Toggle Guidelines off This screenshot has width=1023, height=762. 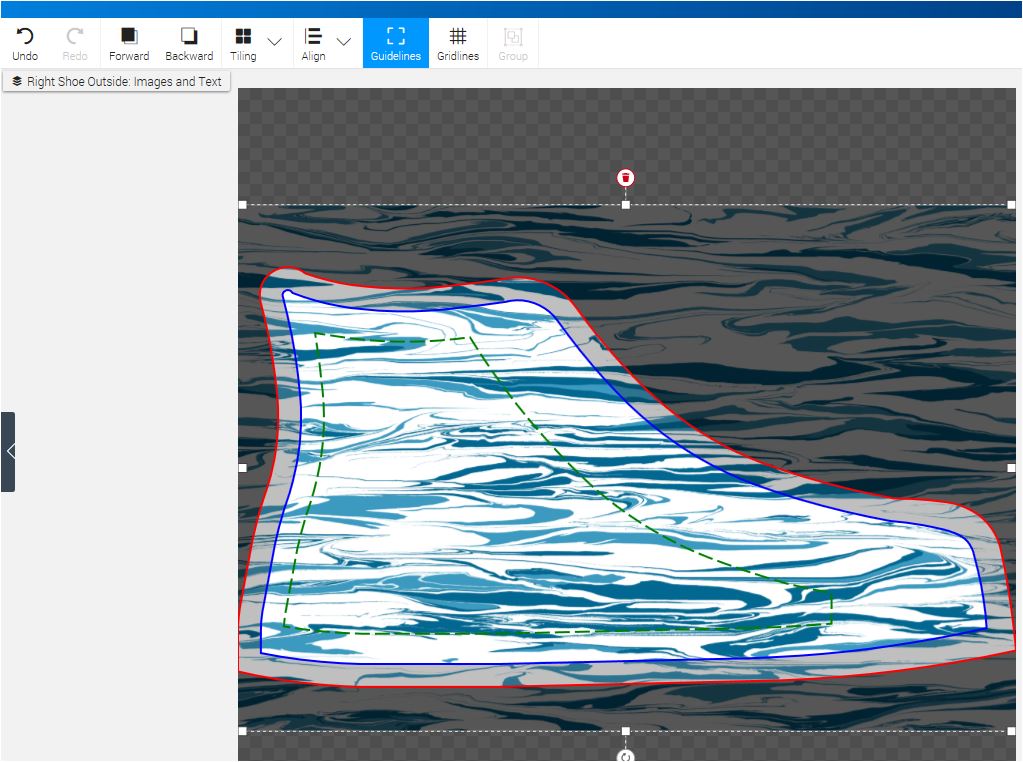(x=396, y=43)
